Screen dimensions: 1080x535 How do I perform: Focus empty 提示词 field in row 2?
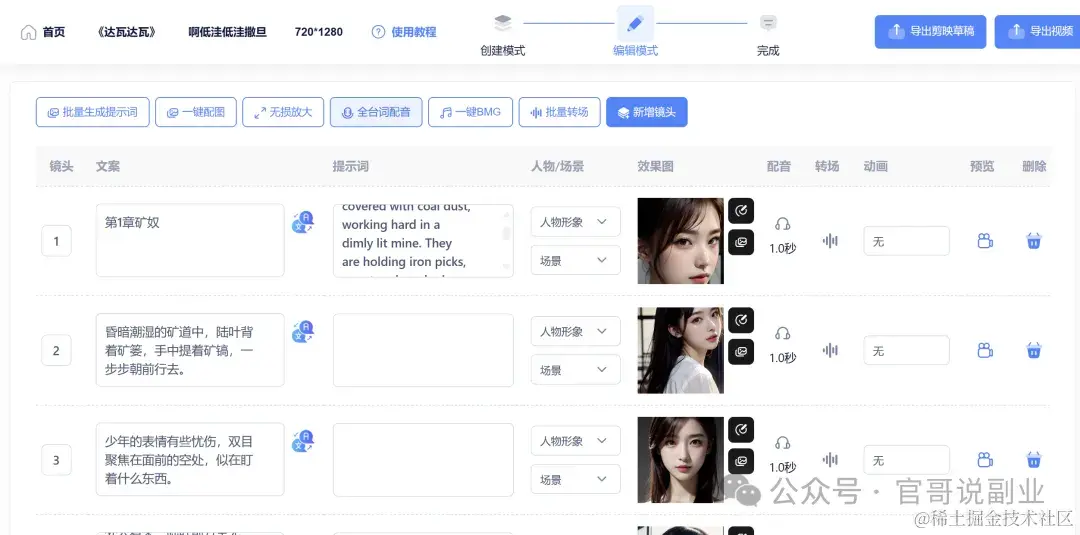coord(423,350)
